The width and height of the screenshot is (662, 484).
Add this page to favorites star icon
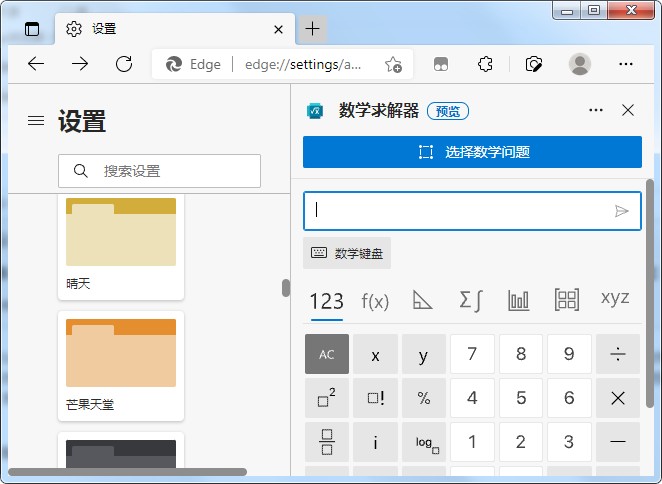coord(393,65)
